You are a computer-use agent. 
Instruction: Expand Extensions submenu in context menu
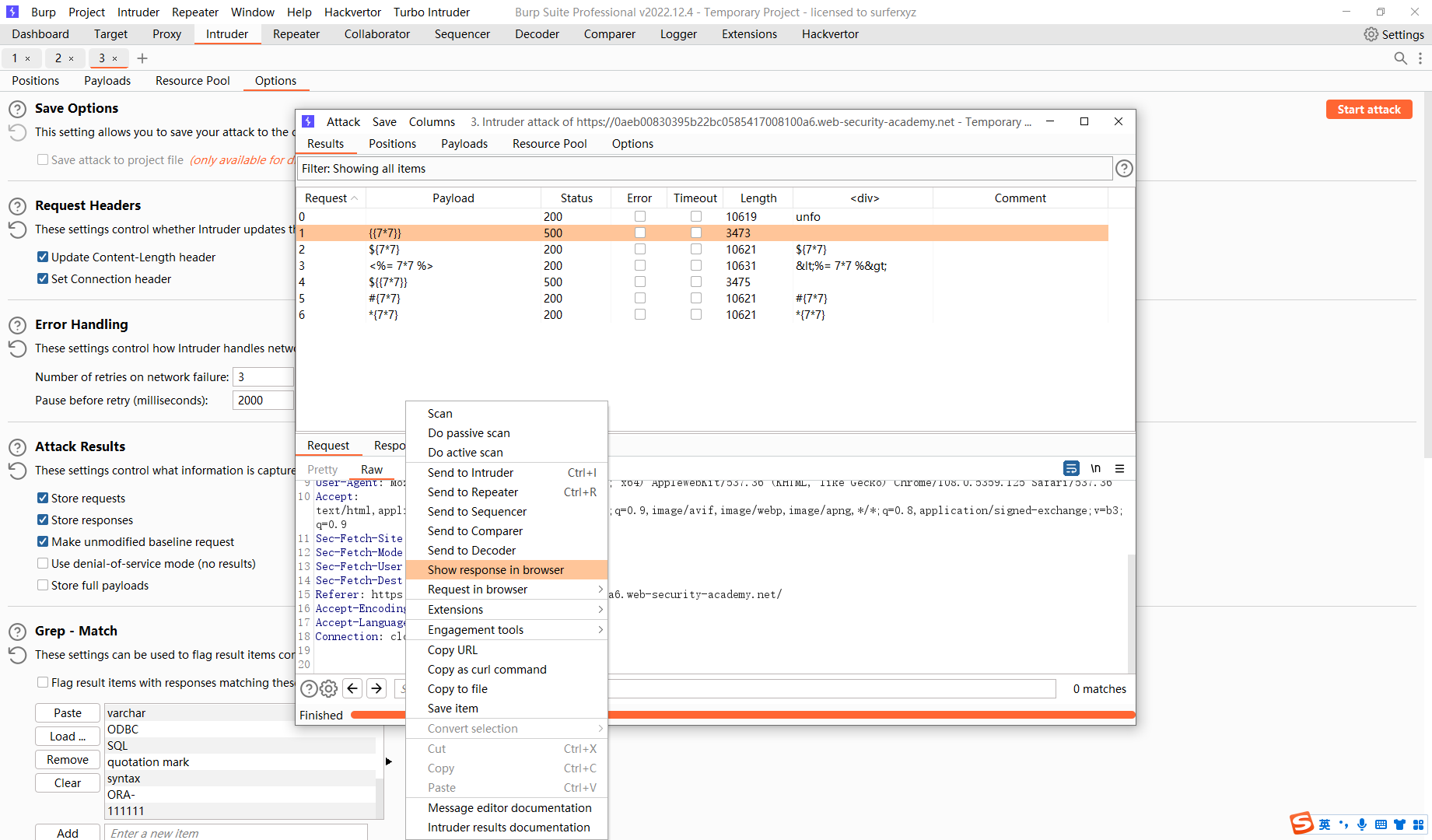click(x=506, y=610)
